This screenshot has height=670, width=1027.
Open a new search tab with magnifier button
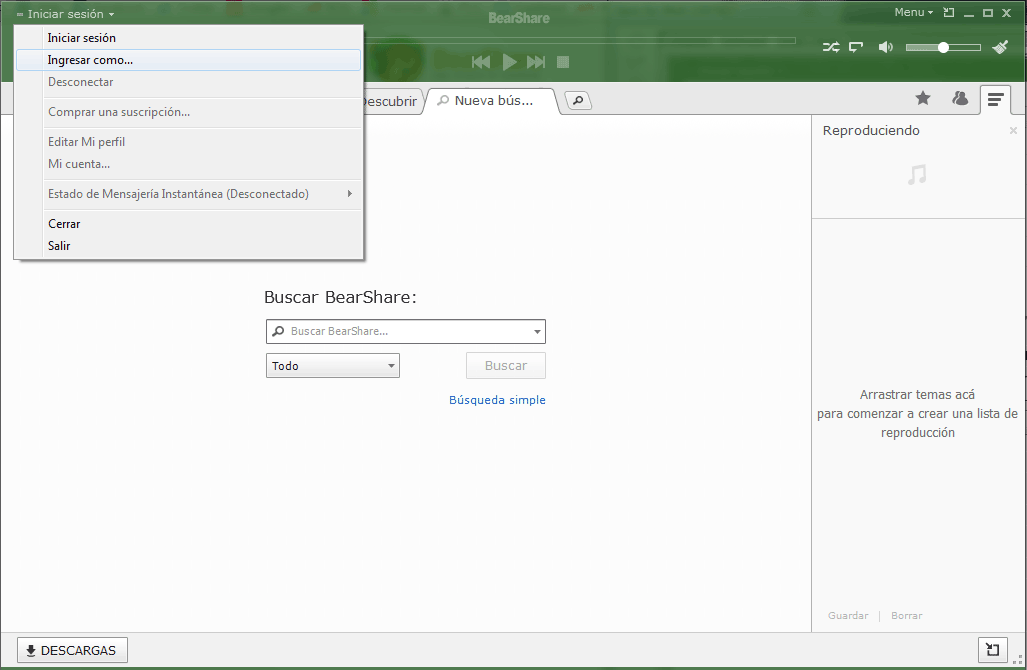pos(578,101)
